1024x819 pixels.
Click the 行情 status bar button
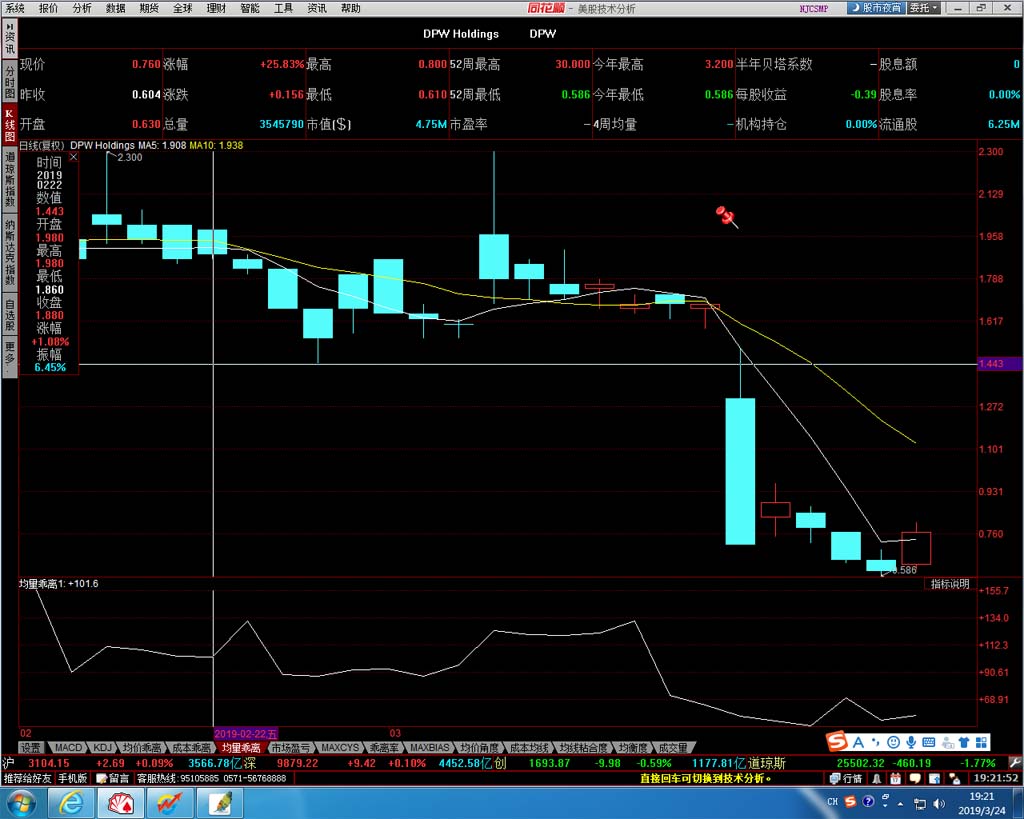pyautogui.click(x=846, y=779)
